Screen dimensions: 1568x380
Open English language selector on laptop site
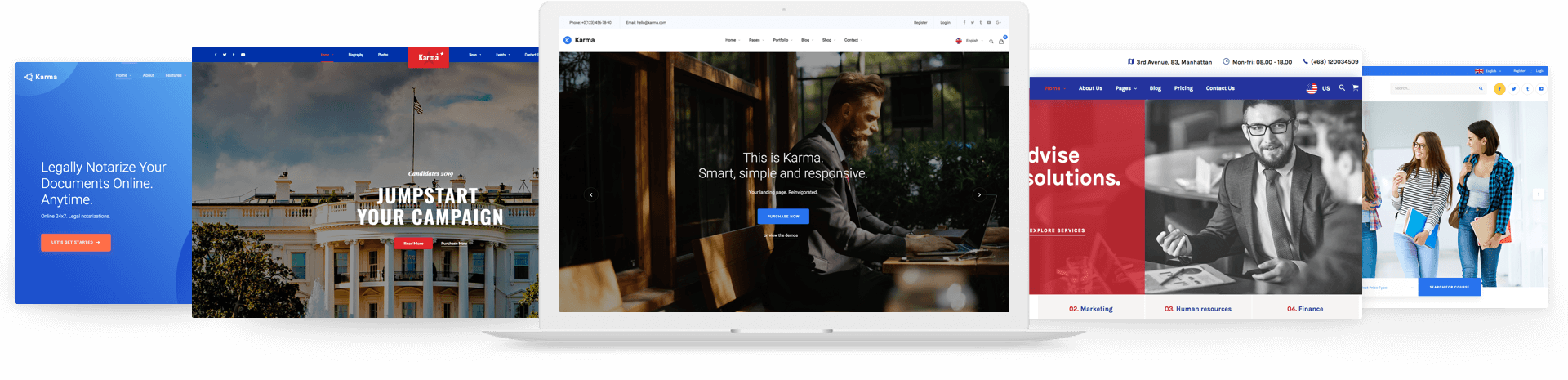point(968,41)
